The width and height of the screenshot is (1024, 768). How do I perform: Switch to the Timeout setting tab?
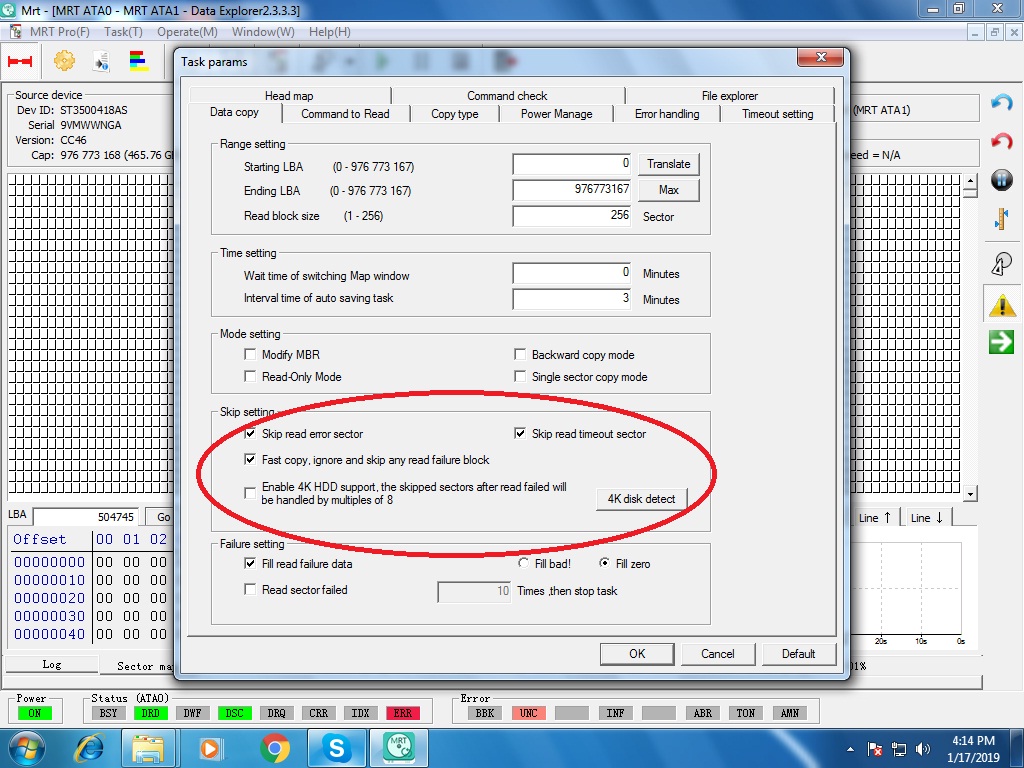777,114
